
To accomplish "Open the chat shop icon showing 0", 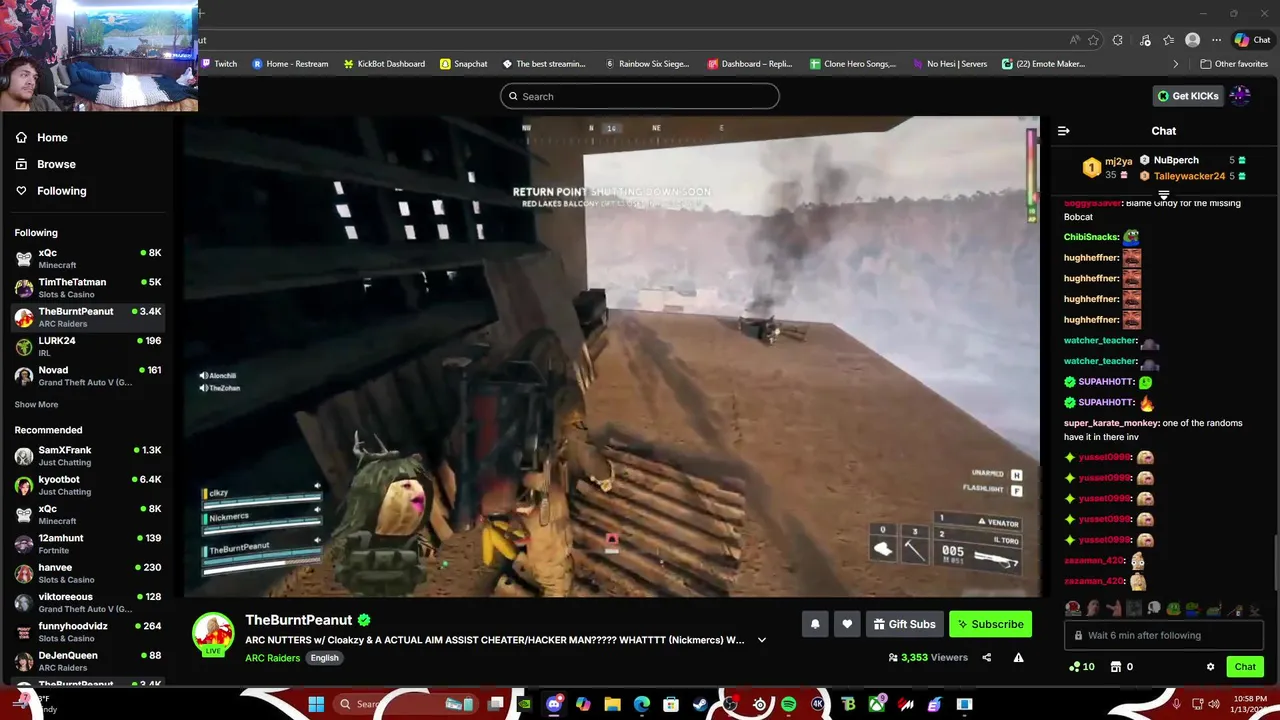I will [1121, 667].
